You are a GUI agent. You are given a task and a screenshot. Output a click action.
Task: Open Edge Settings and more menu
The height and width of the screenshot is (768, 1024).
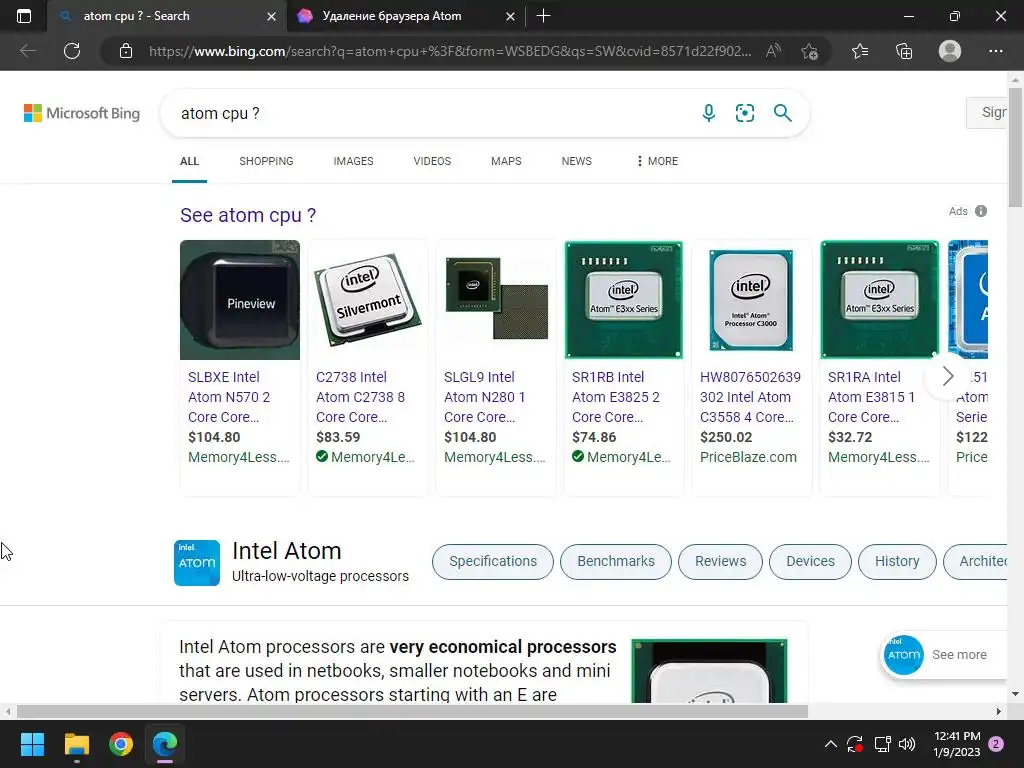[995, 51]
